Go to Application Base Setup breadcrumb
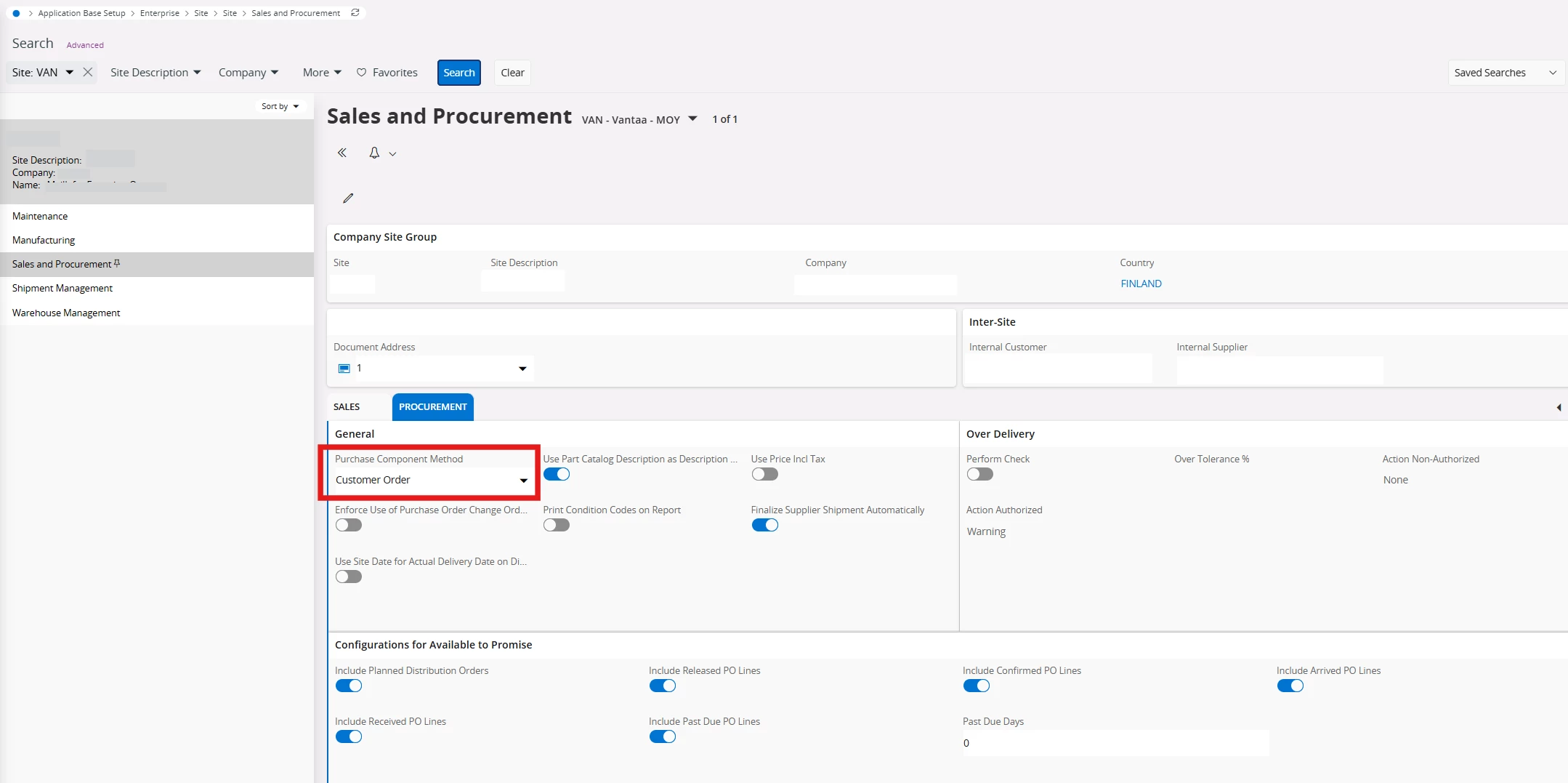 pos(81,13)
